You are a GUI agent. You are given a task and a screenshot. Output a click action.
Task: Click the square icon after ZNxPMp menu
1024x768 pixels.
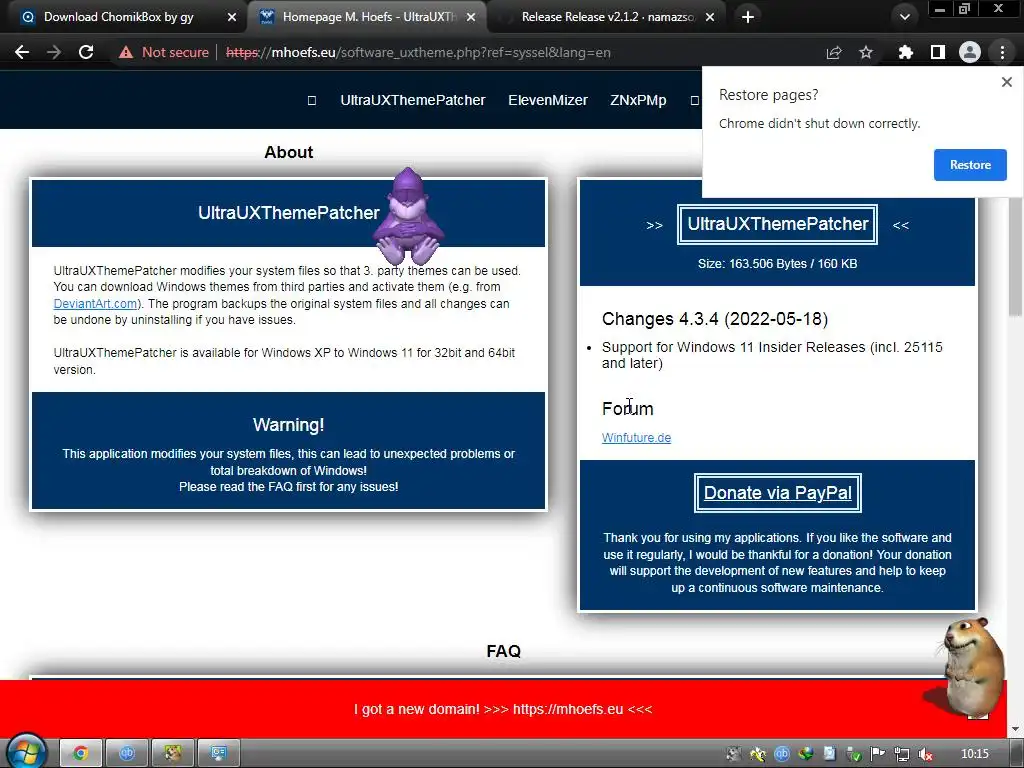pyautogui.click(x=694, y=100)
